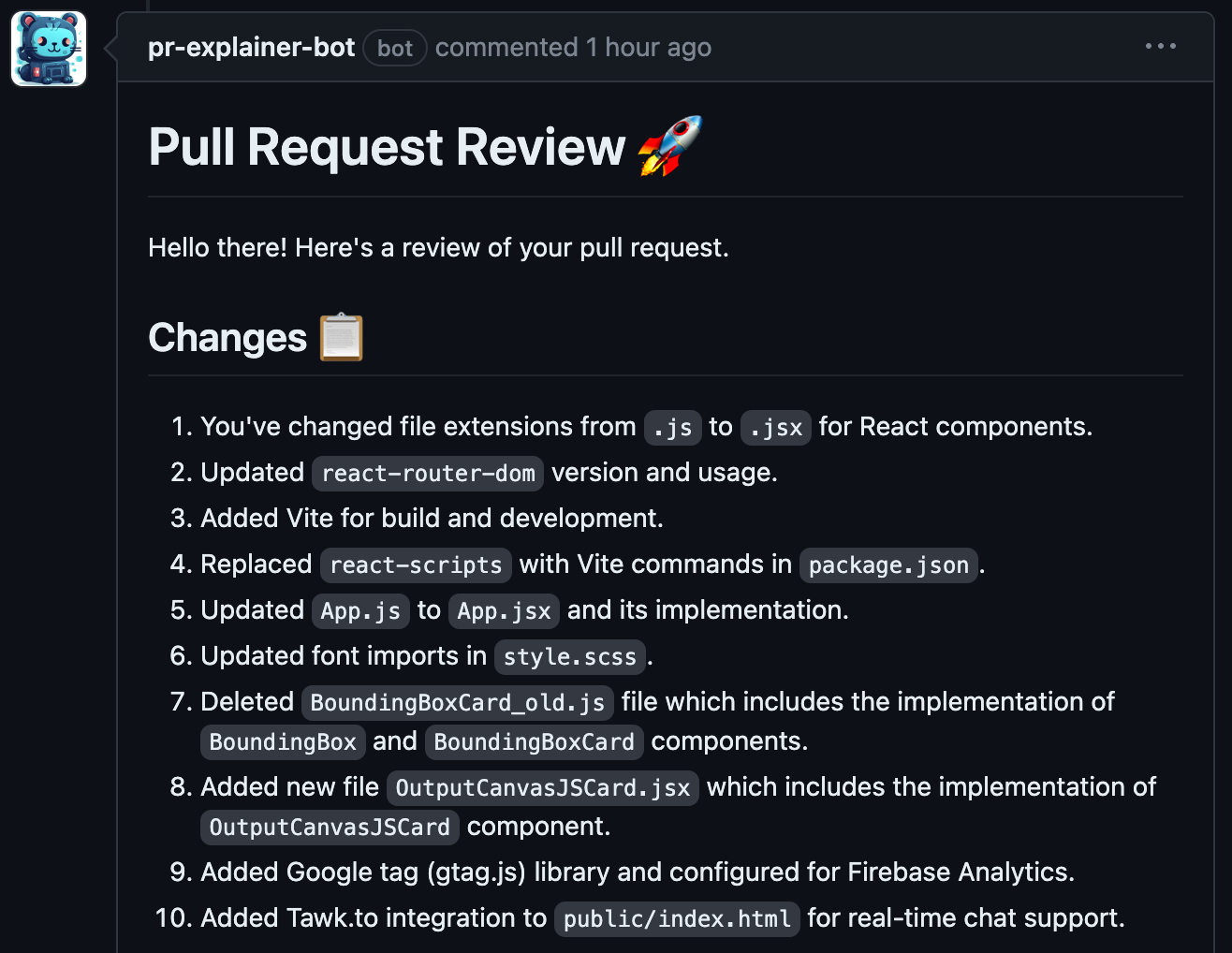Open the pr-explainer-bot profile link
The height and width of the screenshot is (953, 1232).
(x=251, y=47)
